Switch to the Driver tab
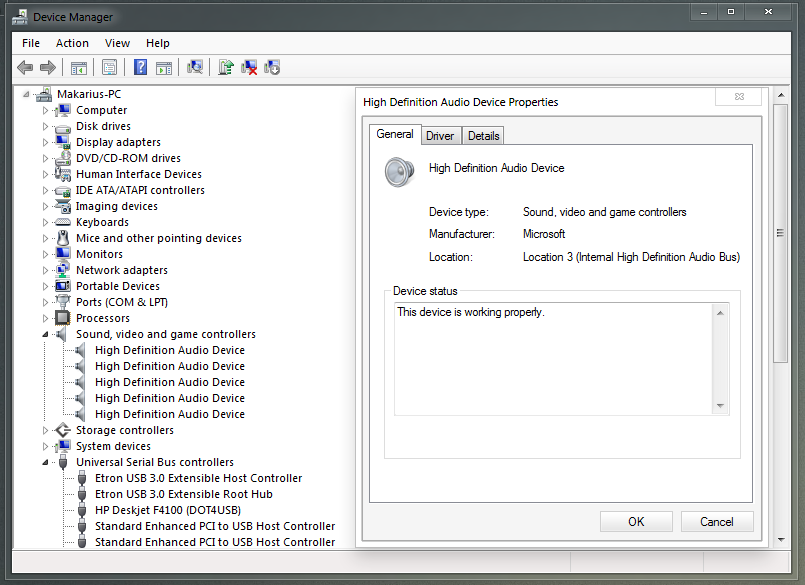805x585 pixels. click(440, 136)
